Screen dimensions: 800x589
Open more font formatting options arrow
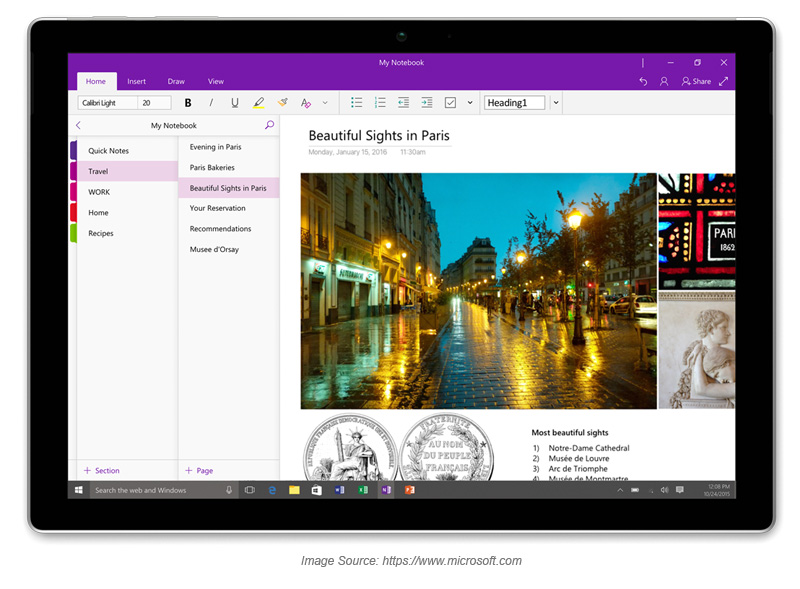pos(325,103)
